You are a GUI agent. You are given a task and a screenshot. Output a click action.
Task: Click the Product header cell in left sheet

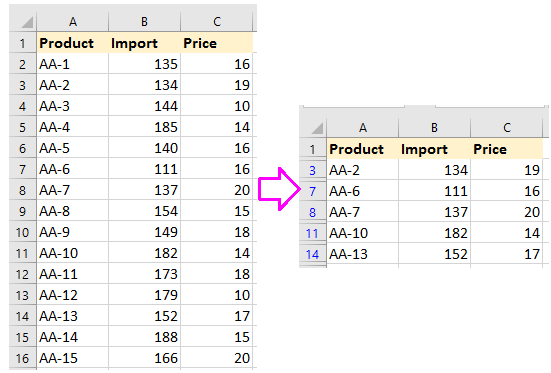point(72,43)
